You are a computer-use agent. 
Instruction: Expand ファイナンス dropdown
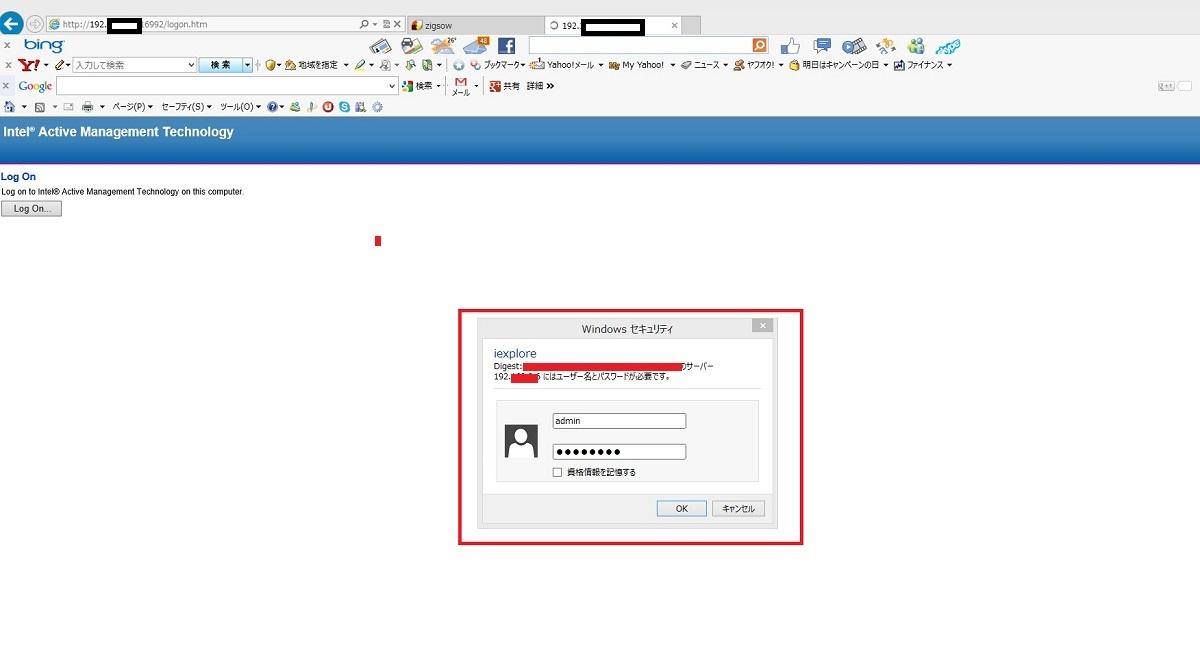(949, 65)
